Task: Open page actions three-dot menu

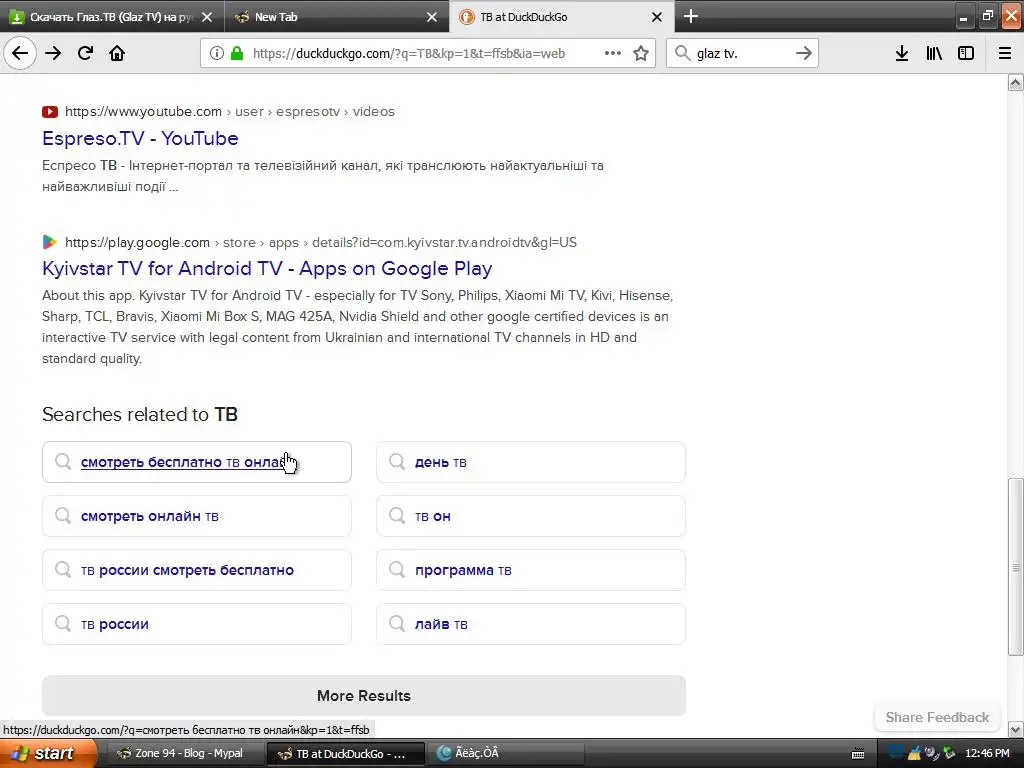Action: 613,54
